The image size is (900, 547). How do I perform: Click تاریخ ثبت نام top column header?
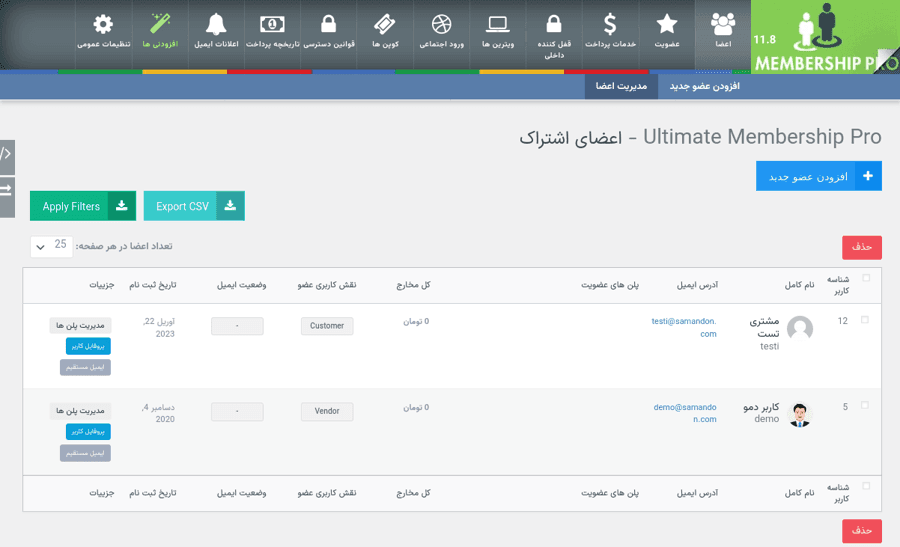pyautogui.click(x=152, y=285)
